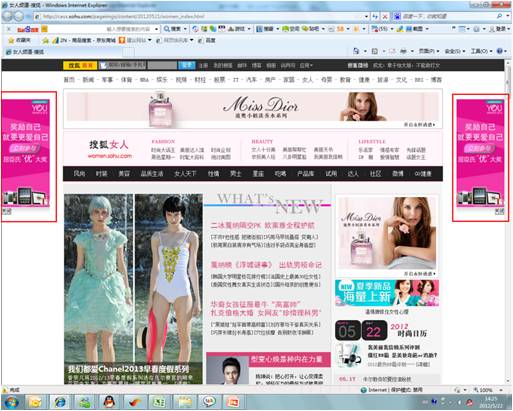Click the Miss Dior sidebar ad image

click(387, 233)
